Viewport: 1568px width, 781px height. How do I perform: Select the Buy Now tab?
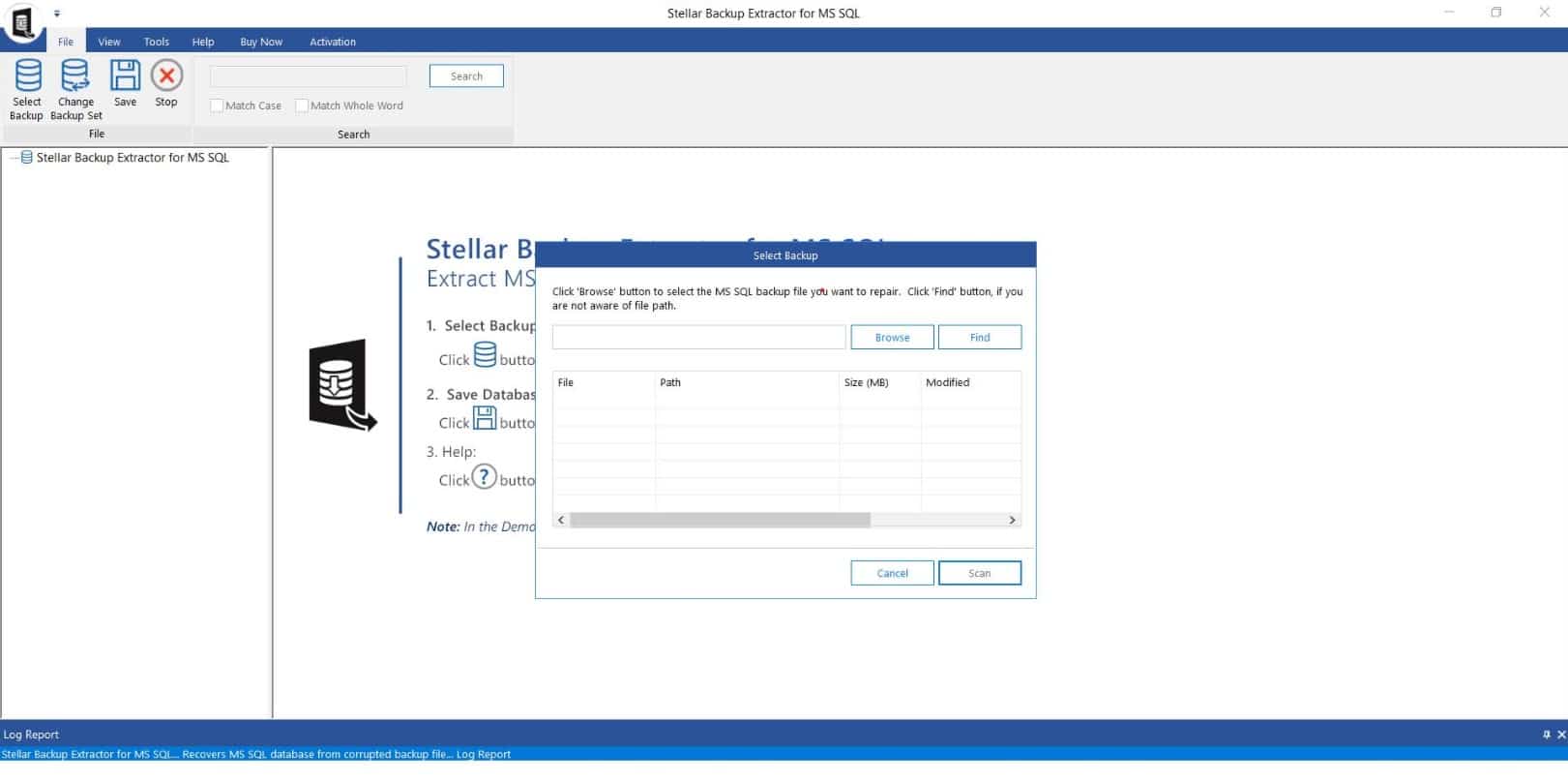pyautogui.click(x=261, y=42)
